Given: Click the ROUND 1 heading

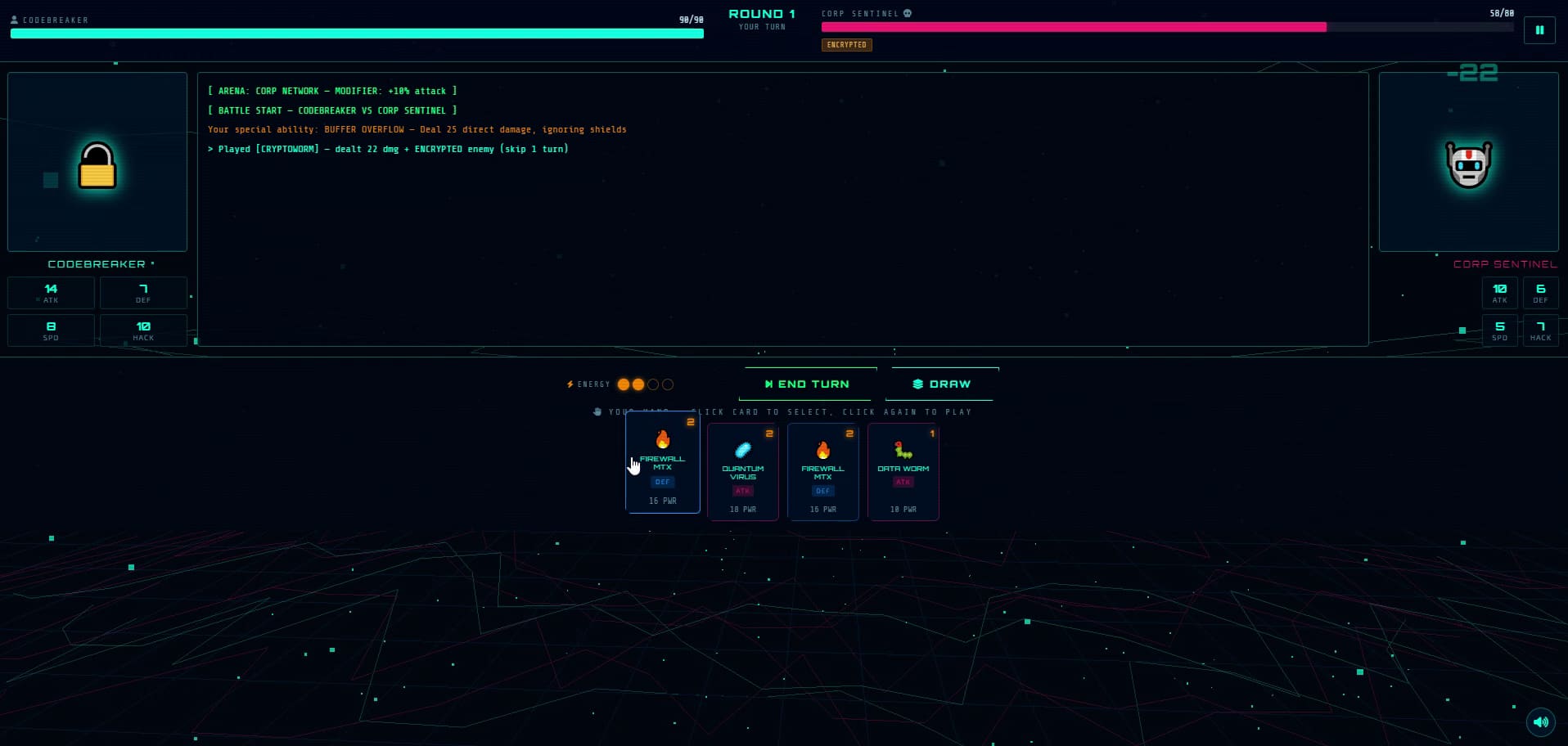Looking at the screenshot, I should pyautogui.click(x=762, y=14).
